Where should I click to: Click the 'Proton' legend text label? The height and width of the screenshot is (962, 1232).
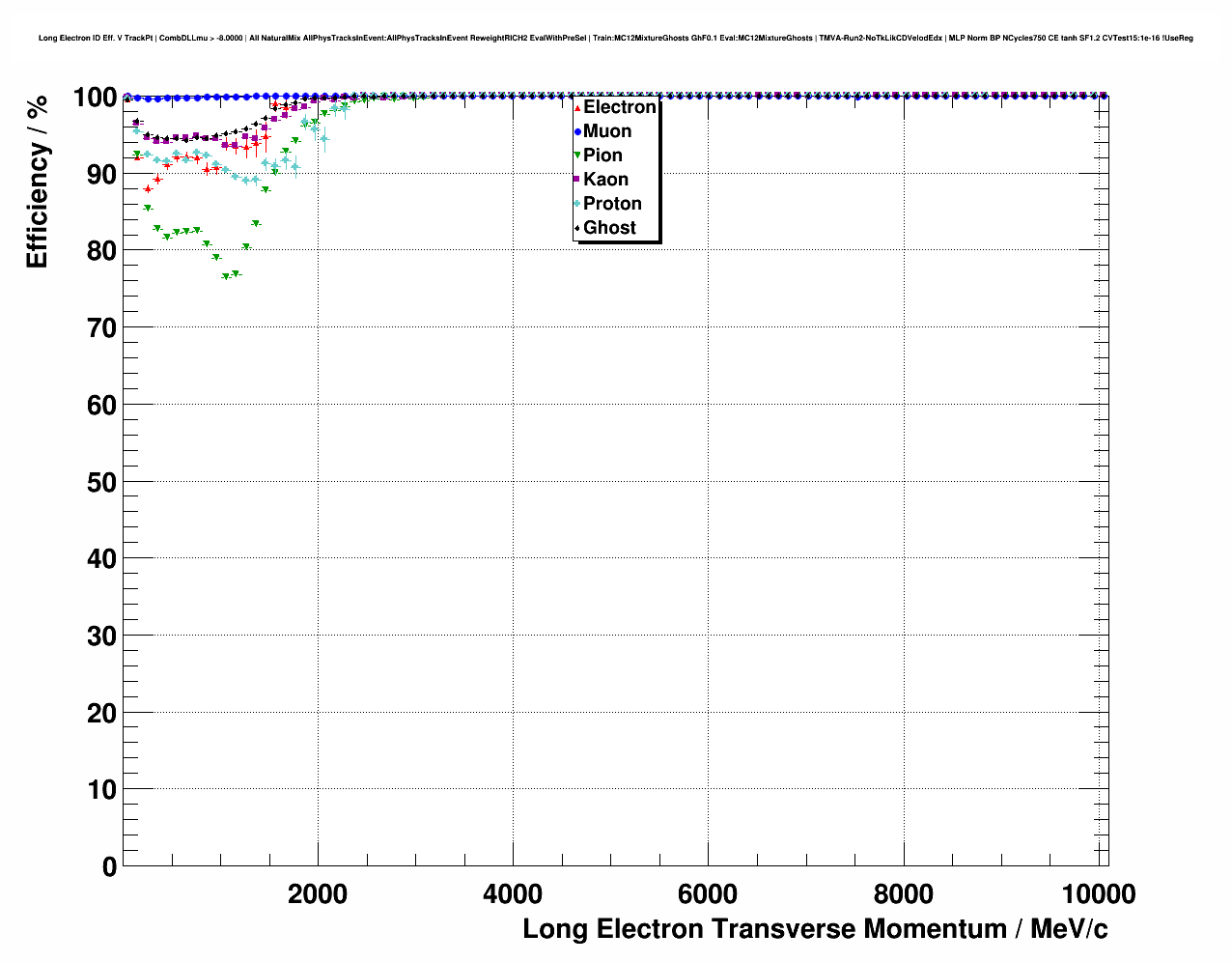612,204
